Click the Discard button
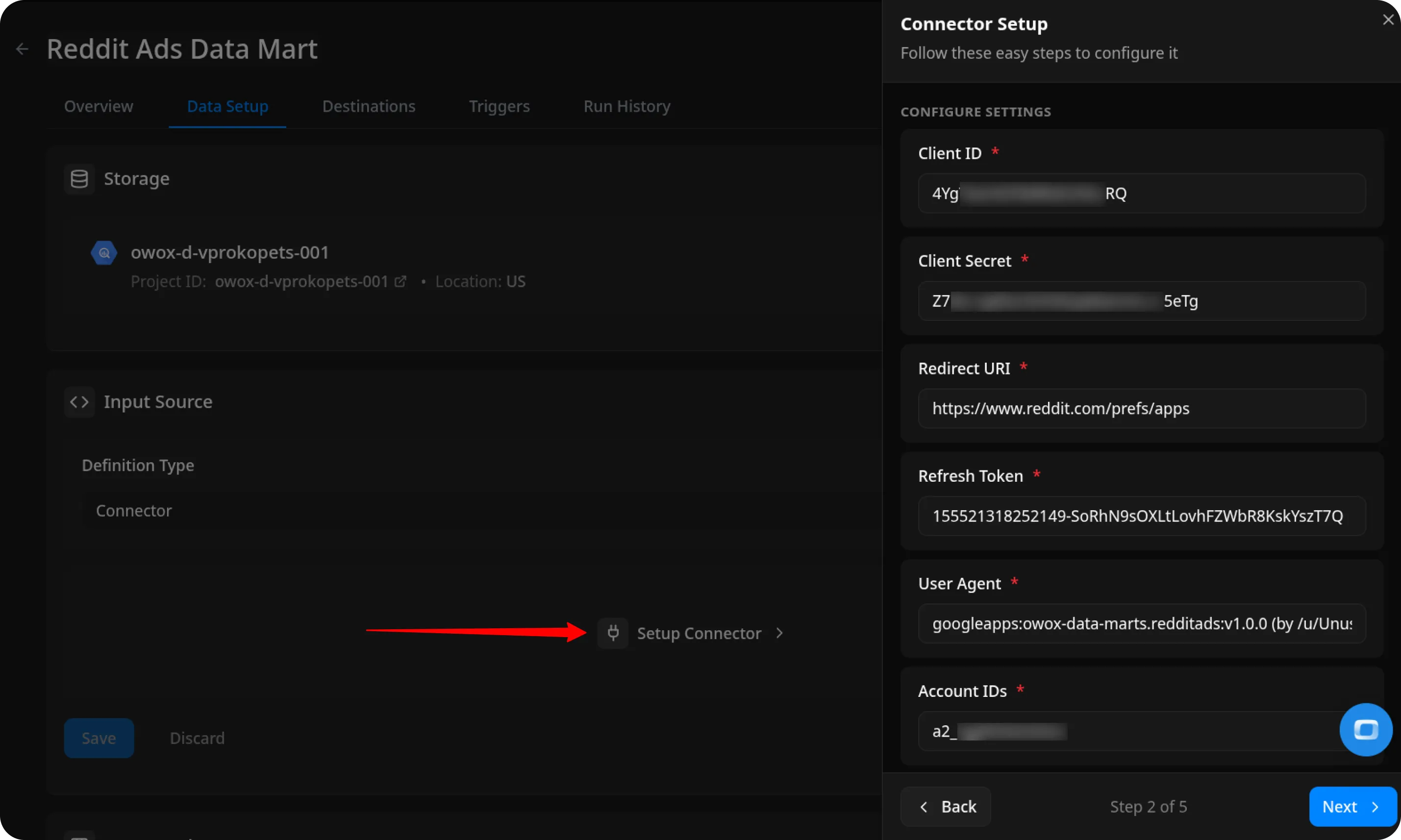Viewport: 1401px width, 840px height. (197, 738)
